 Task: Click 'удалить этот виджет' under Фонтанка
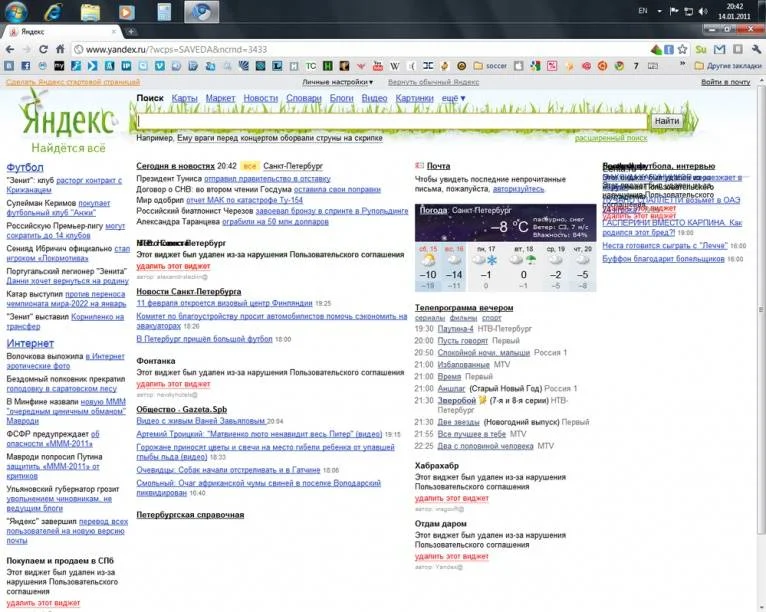(x=173, y=384)
